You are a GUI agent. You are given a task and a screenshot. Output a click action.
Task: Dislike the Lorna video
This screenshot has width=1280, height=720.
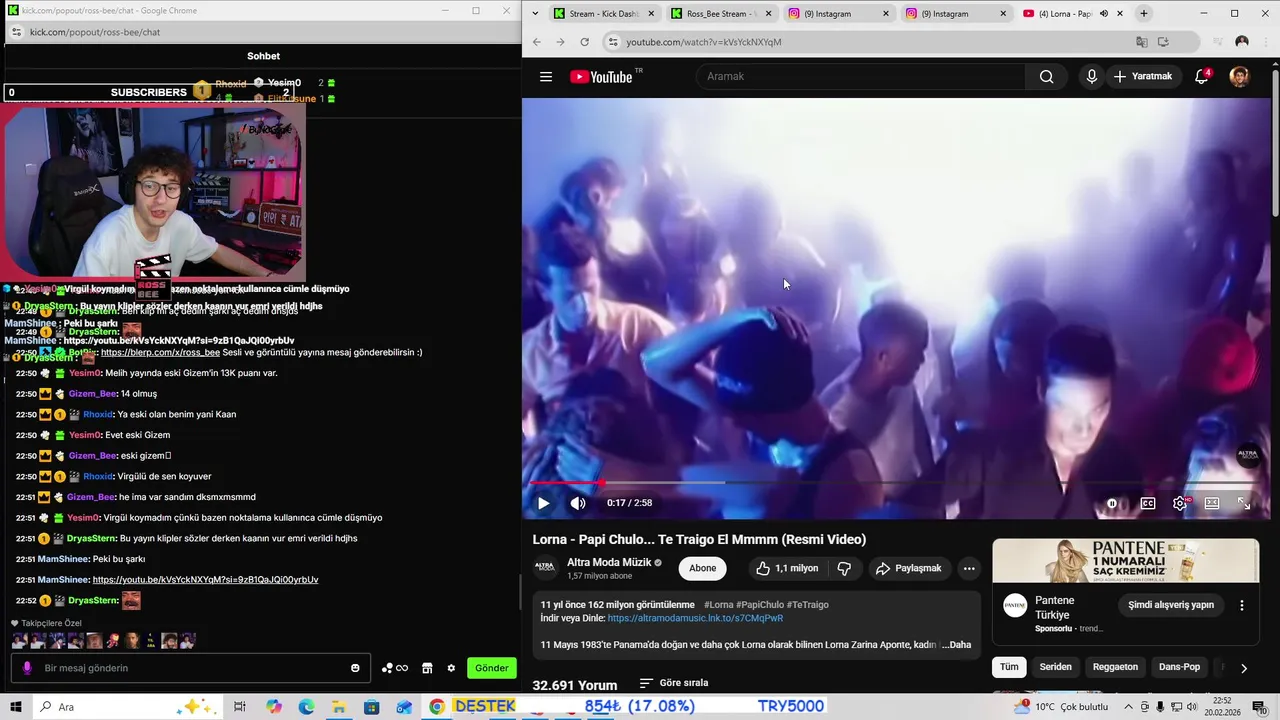coord(844,568)
